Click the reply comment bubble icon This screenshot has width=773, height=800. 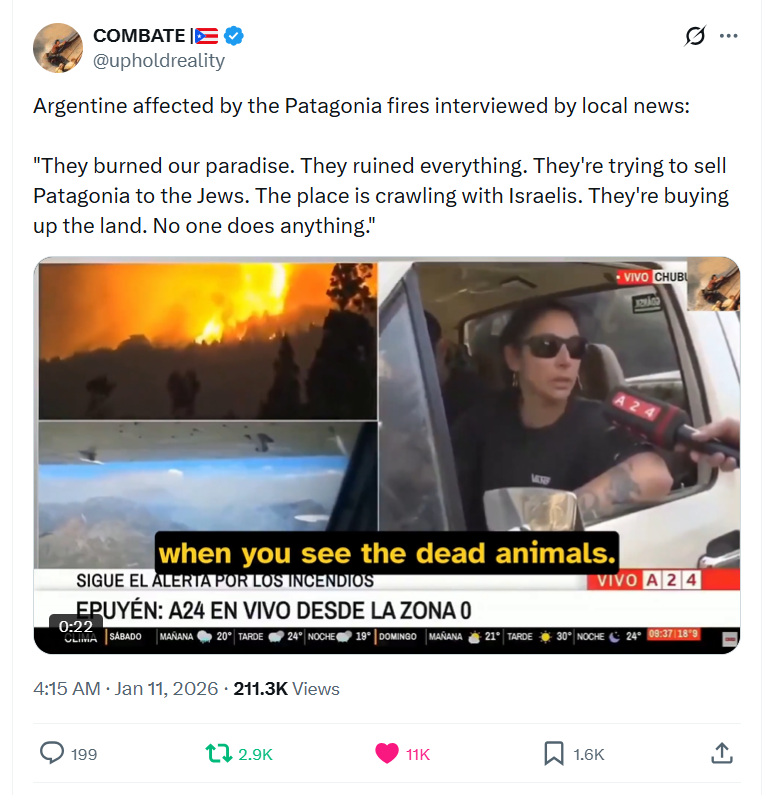[52, 753]
